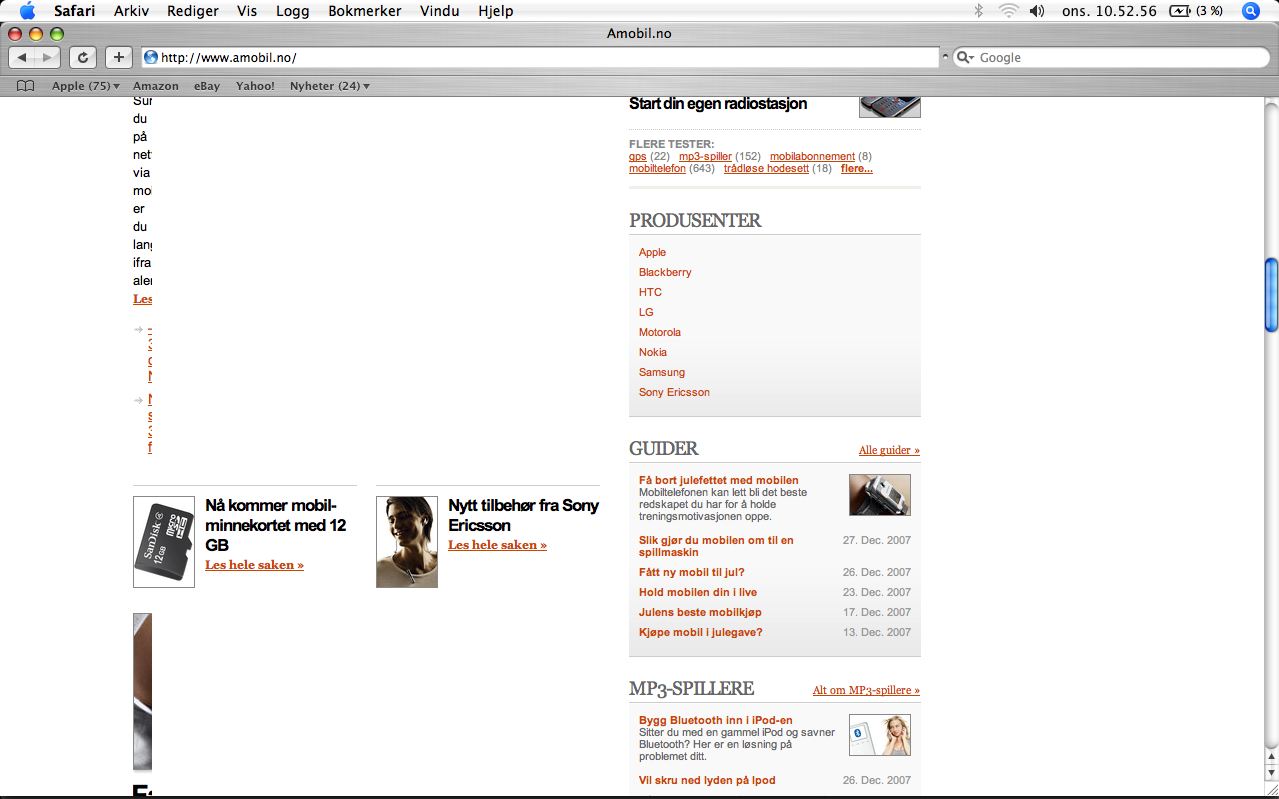Select LG under Produsenter

click(646, 312)
